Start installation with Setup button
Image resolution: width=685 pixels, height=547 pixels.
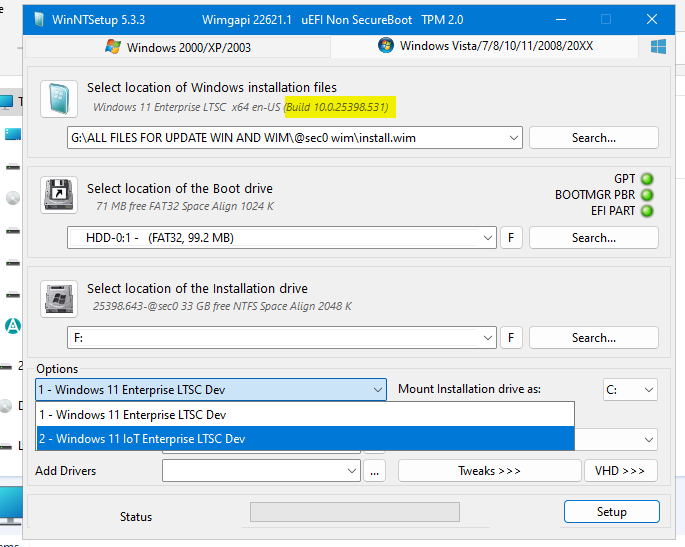(612, 512)
